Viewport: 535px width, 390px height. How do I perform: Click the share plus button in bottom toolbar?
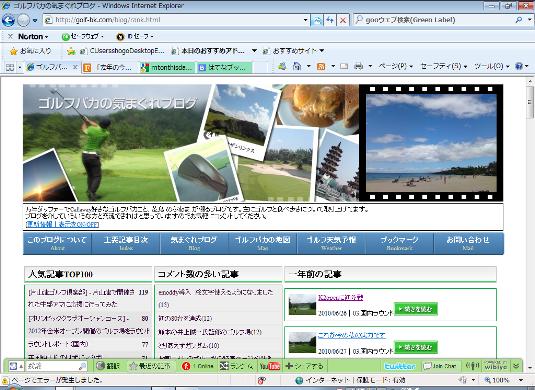click(304, 366)
